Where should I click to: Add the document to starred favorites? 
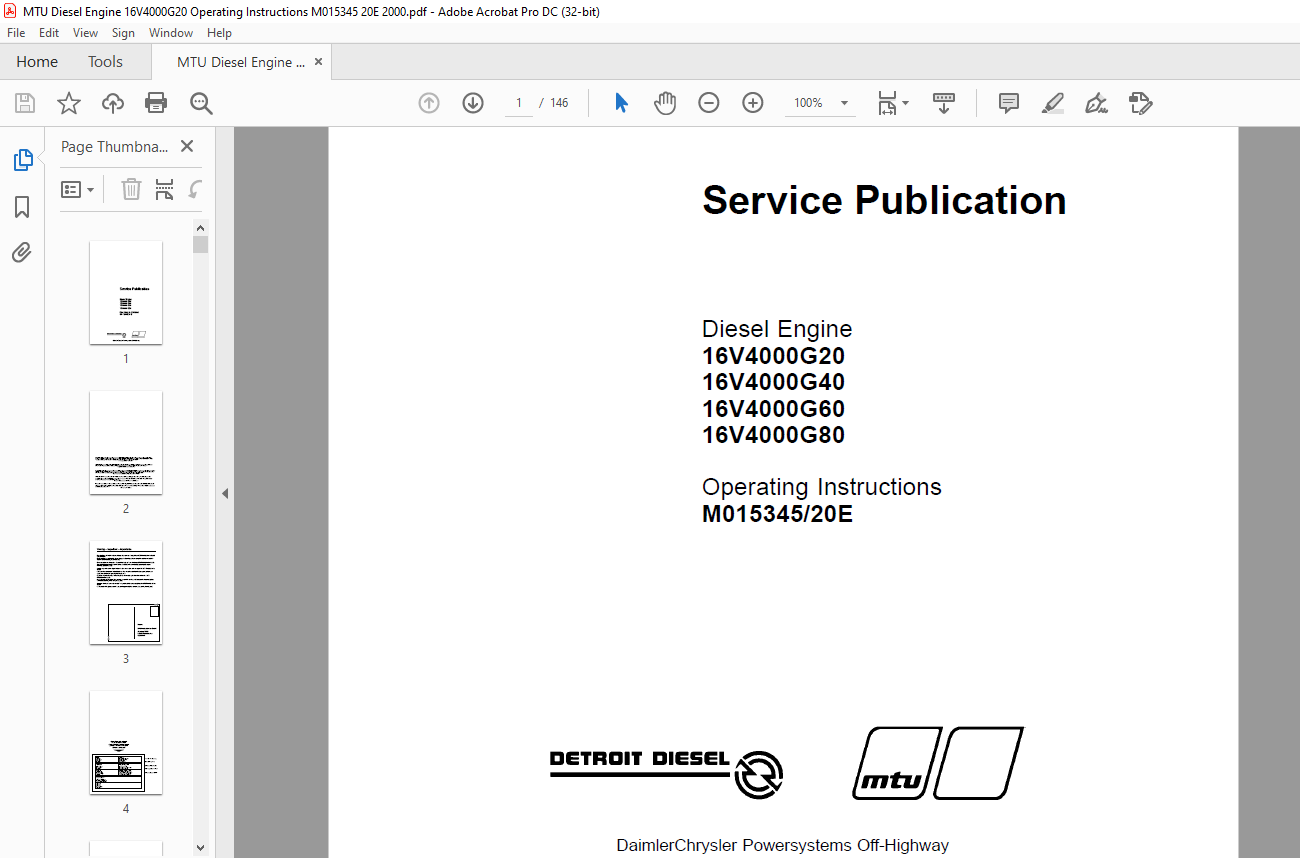pos(69,103)
